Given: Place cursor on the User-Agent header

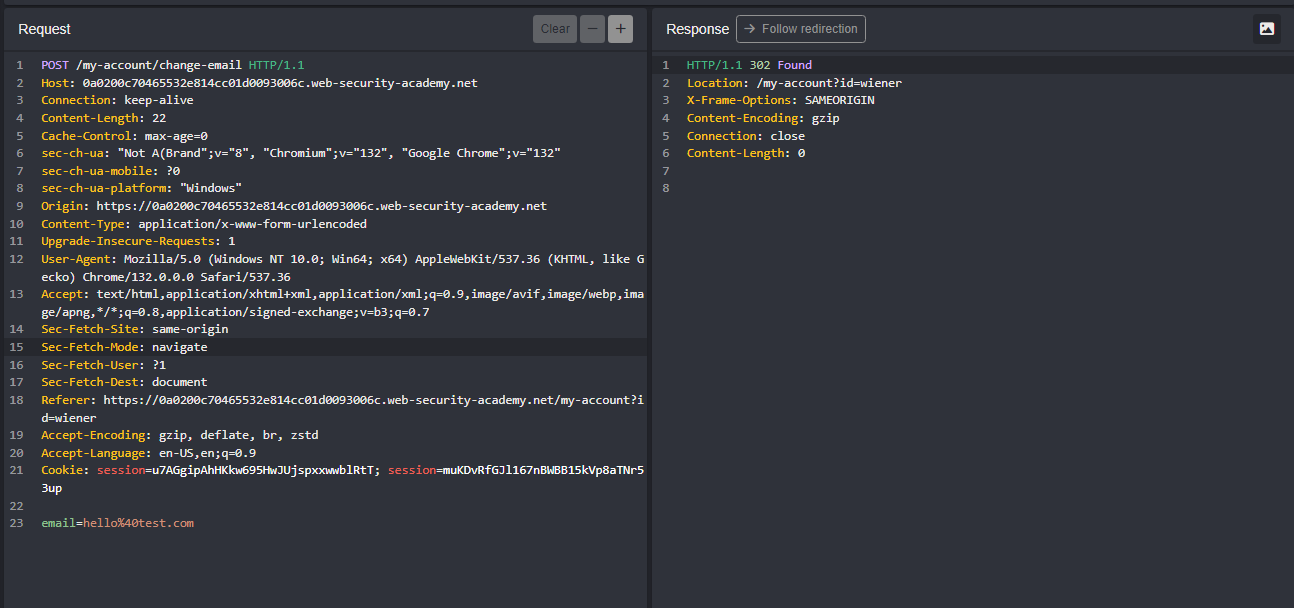Looking at the screenshot, I should coord(340,259).
